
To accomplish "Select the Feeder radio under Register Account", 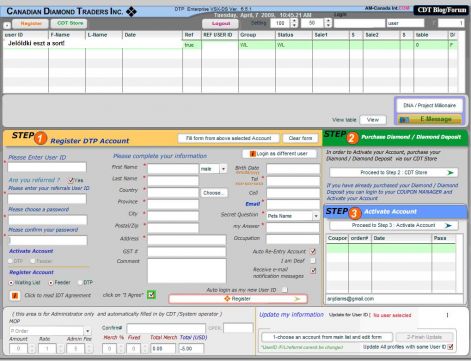I will click(51, 283).
